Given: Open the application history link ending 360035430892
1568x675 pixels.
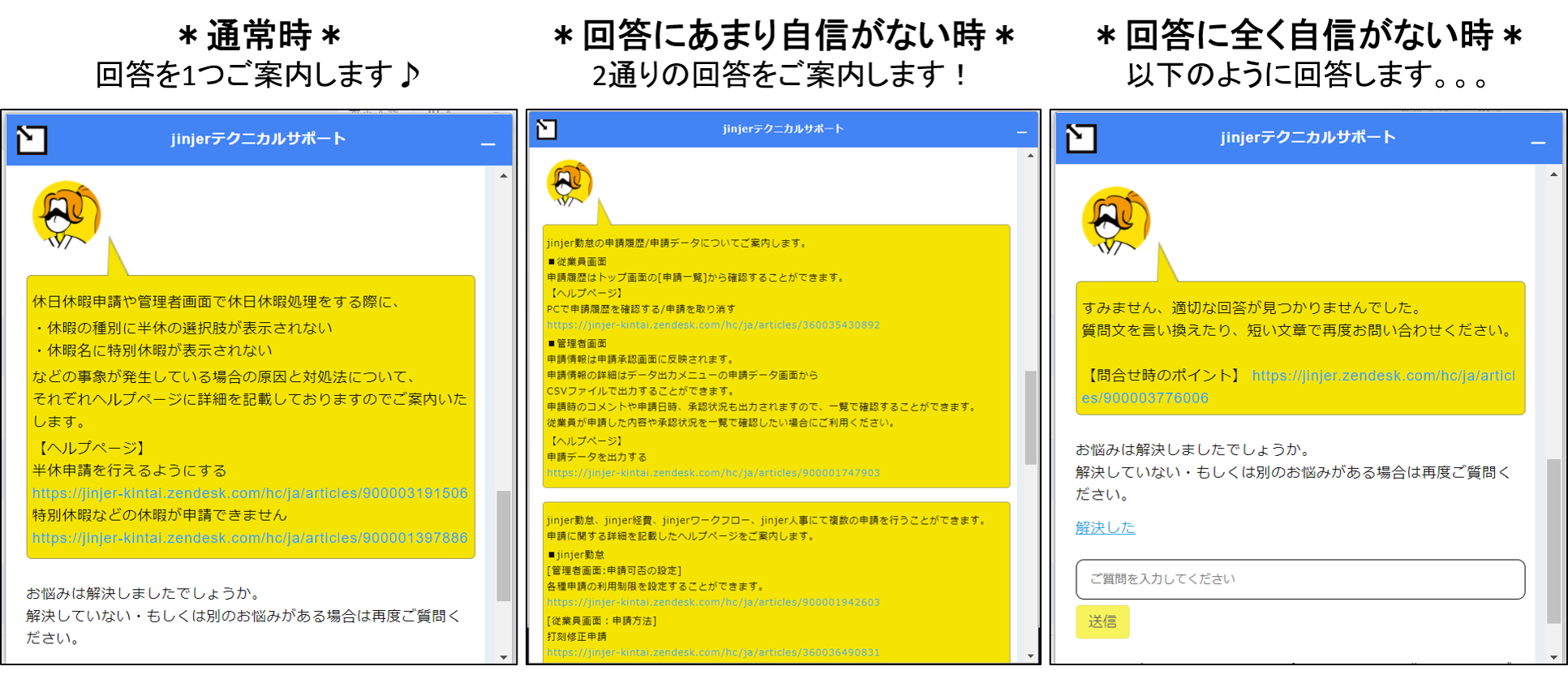Looking at the screenshot, I should click(713, 325).
